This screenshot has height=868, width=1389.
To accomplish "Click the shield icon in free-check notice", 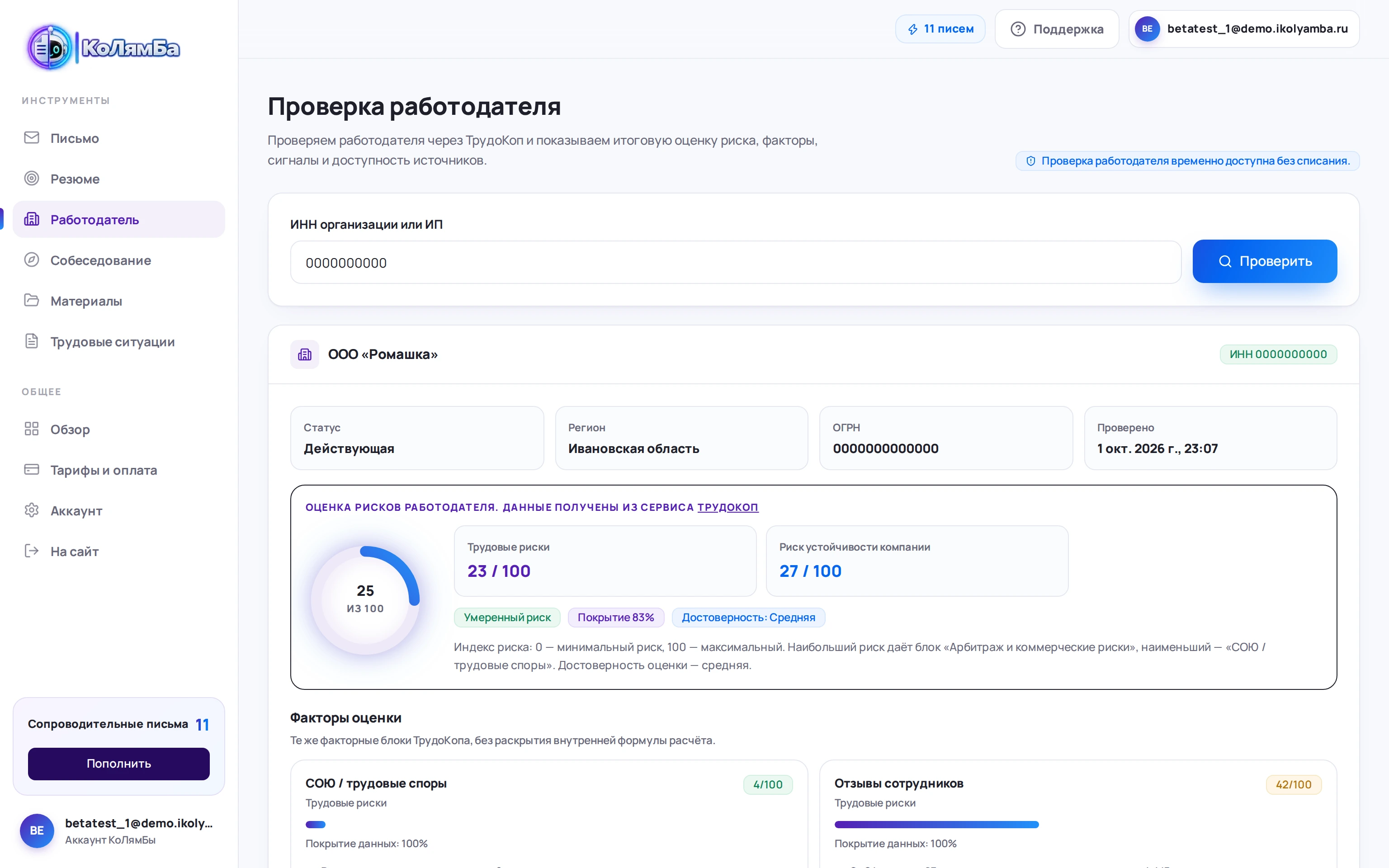I will tap(1031, 161).
